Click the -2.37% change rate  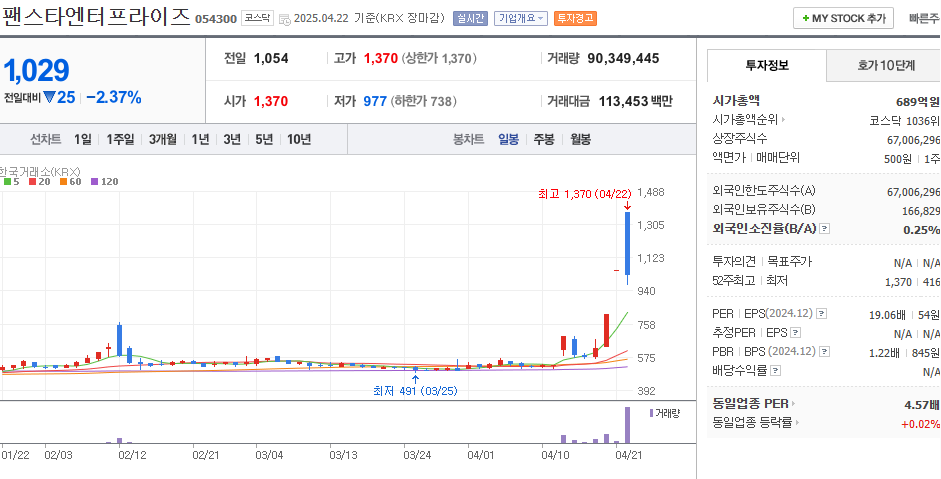coord(113,97)
